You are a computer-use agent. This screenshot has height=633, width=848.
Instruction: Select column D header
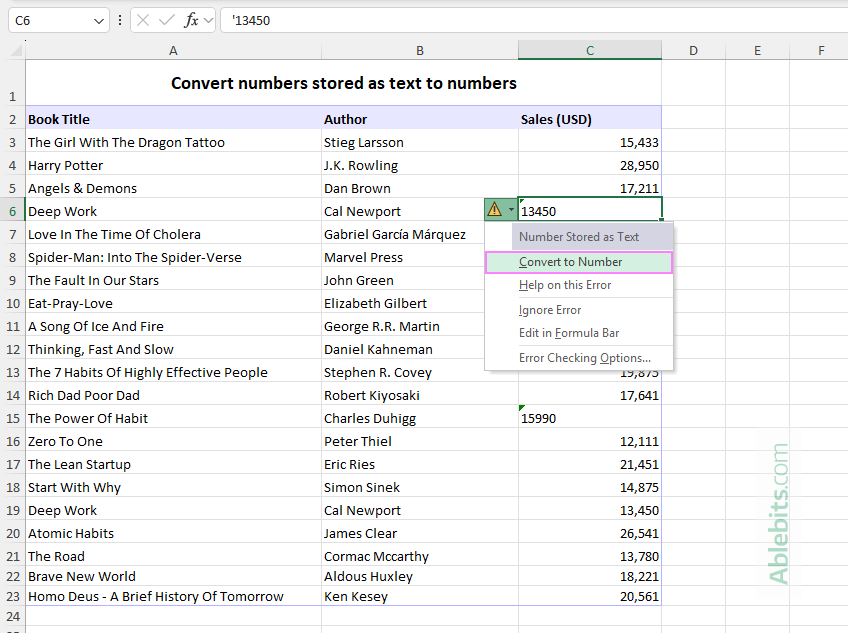pos(693,50)
